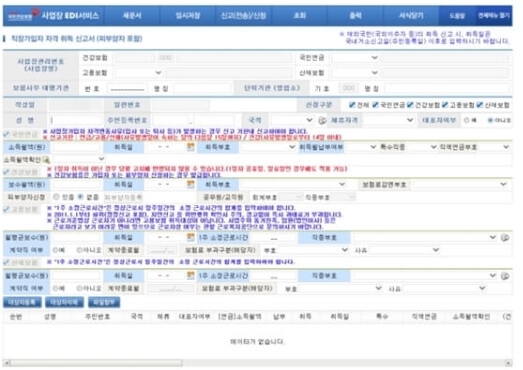Open the 취득부호 dropdown in the 건강보험 section
Screen dimensions: 523x370
293,184
